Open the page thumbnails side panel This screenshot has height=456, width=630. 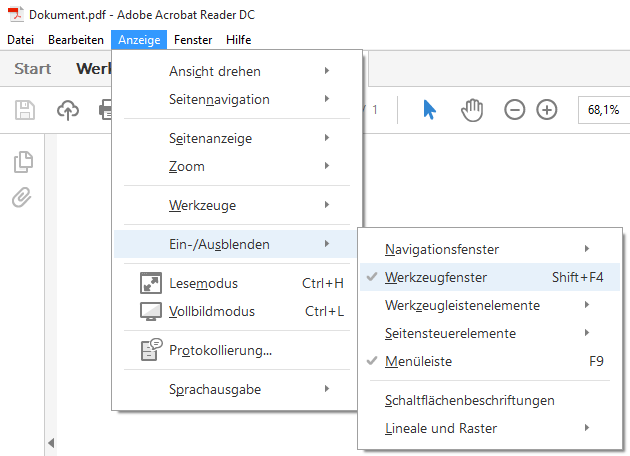coord(23,162)
